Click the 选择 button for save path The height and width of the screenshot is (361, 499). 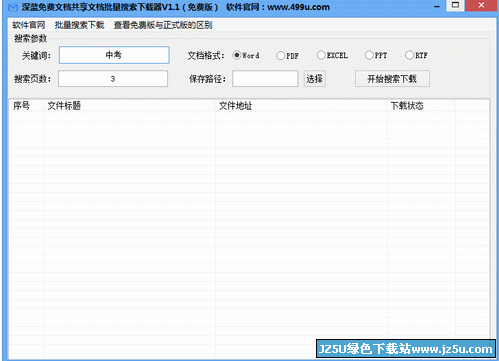(314, 79)
